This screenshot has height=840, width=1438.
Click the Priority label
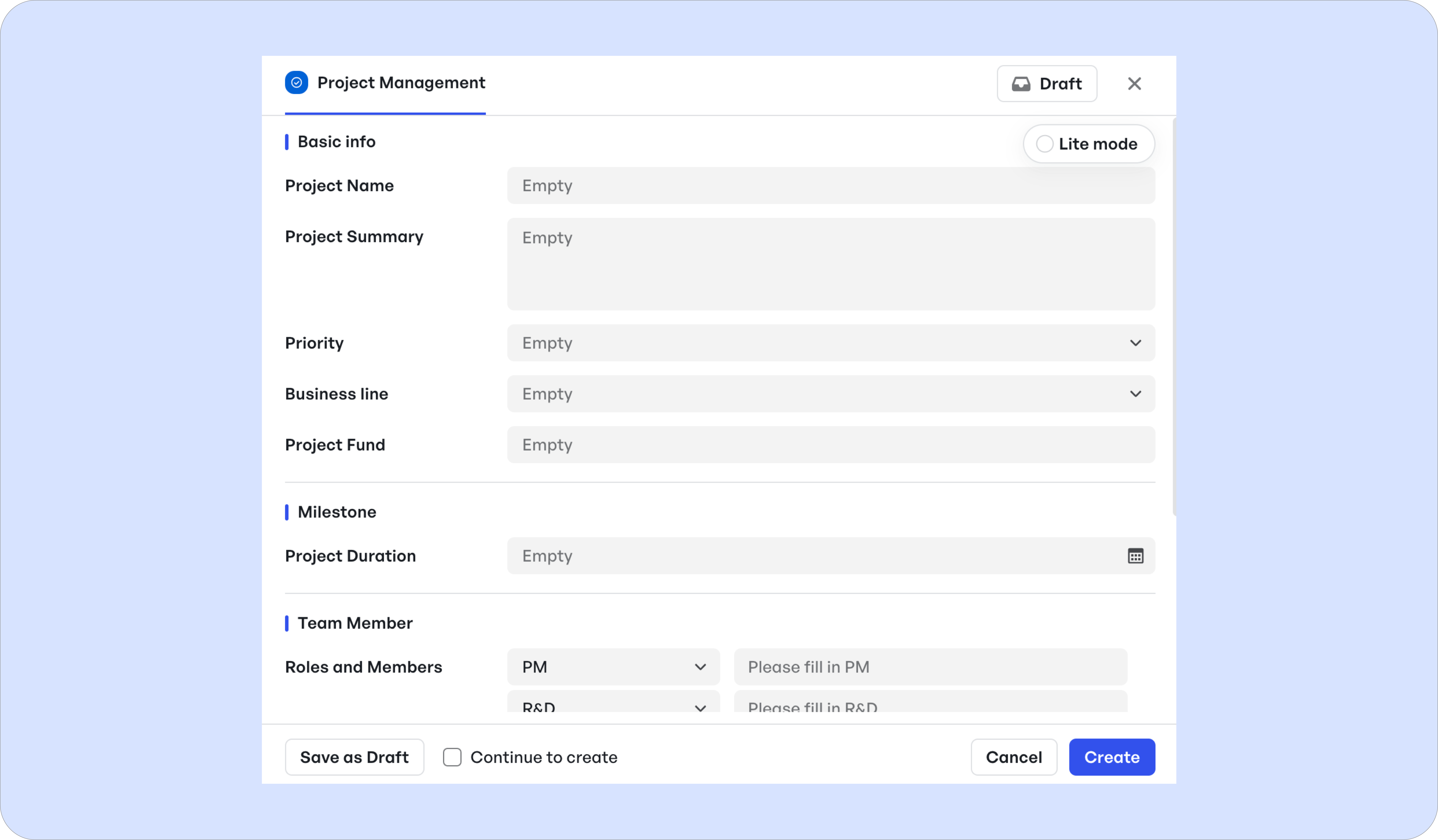click(314, 343)
